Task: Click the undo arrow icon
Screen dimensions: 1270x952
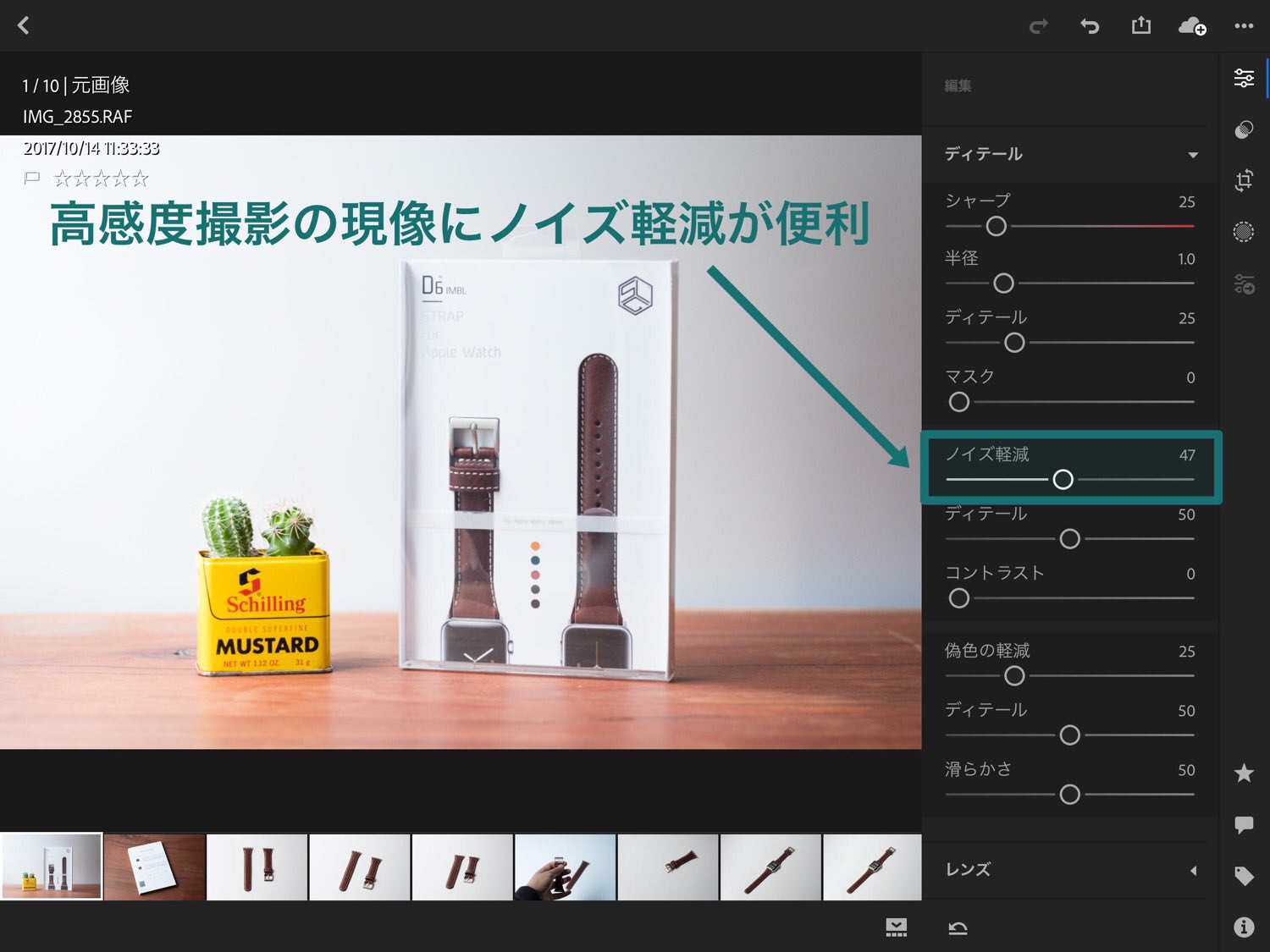Action: pos(1089,26)
